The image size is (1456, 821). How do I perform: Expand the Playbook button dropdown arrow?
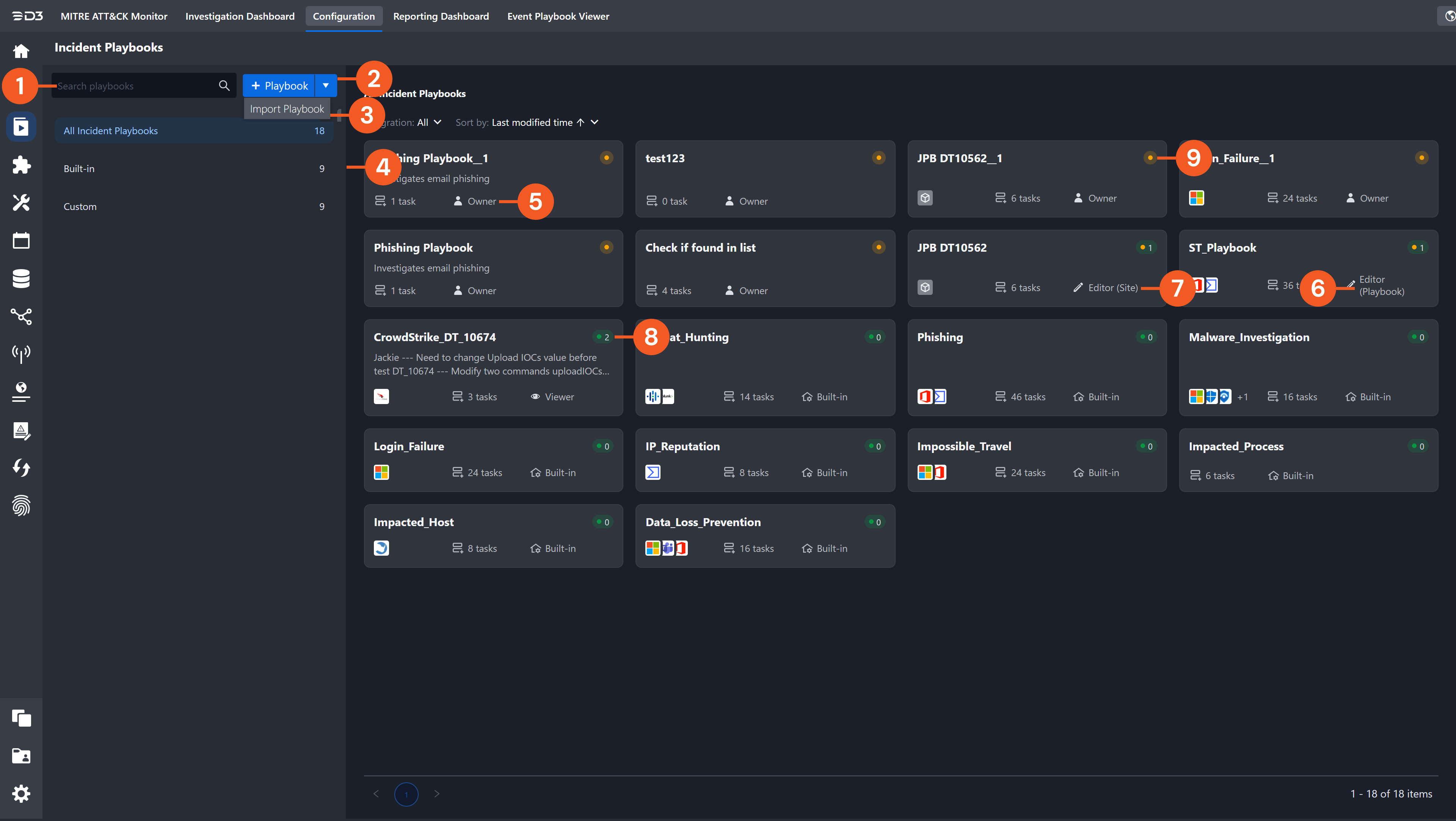[326, 85]
